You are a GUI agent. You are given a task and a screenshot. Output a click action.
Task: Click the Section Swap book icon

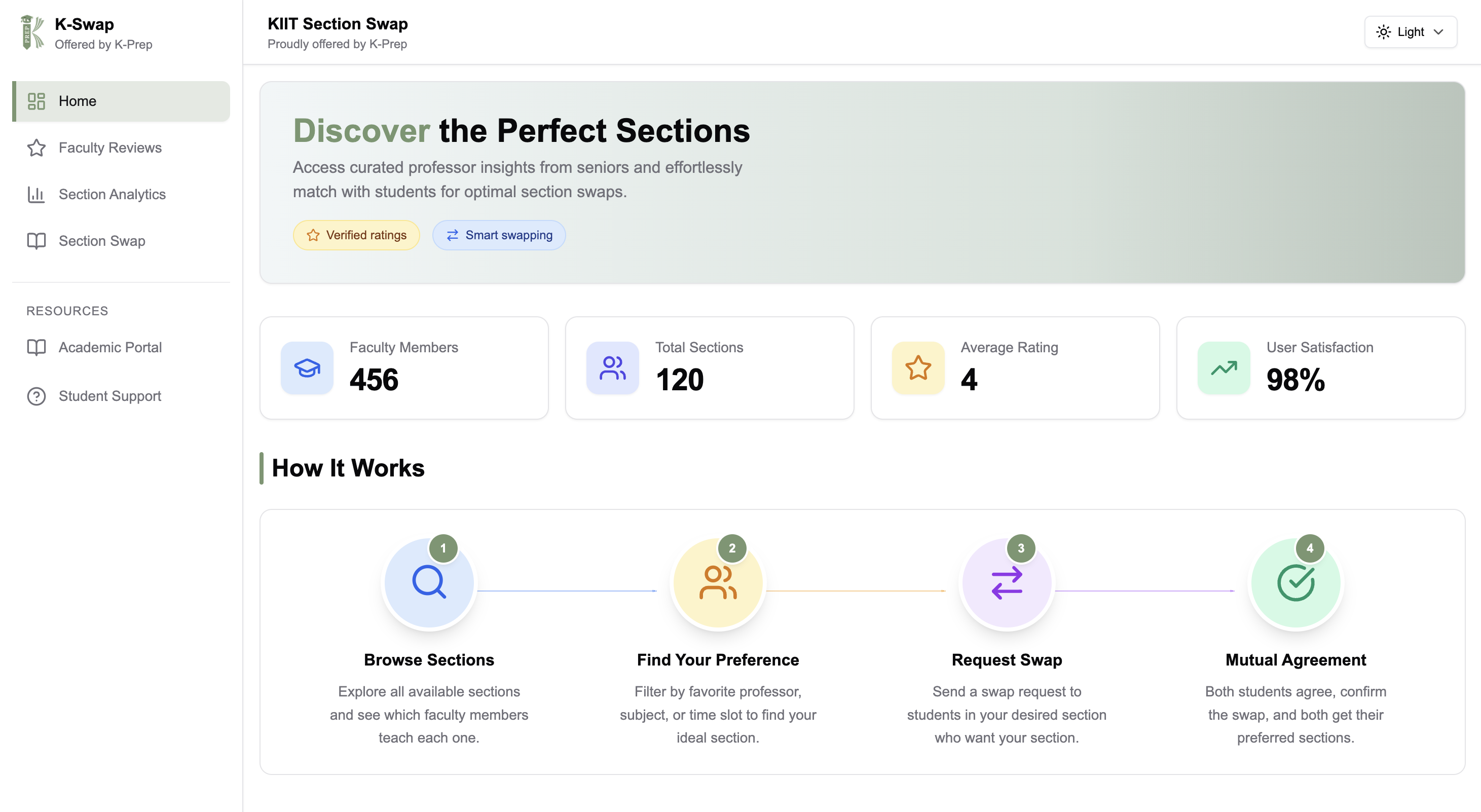coord(36,241)
